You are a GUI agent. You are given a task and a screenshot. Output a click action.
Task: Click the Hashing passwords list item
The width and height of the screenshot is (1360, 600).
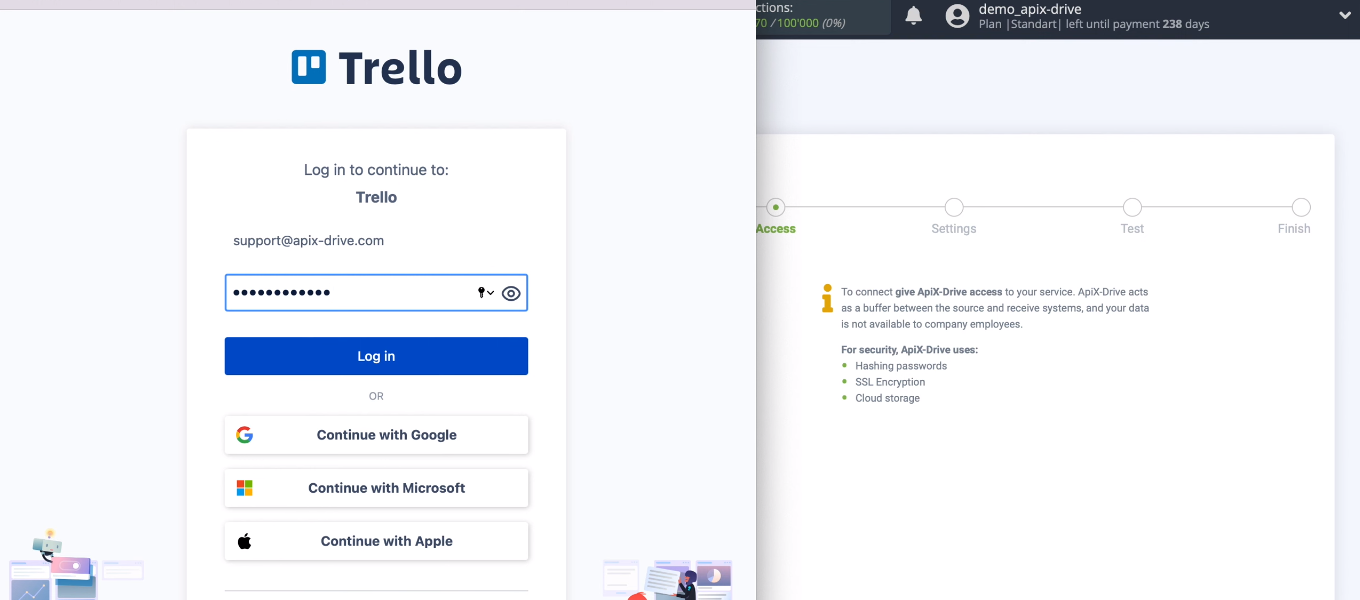pyautogui.click(x=901, y=366)
